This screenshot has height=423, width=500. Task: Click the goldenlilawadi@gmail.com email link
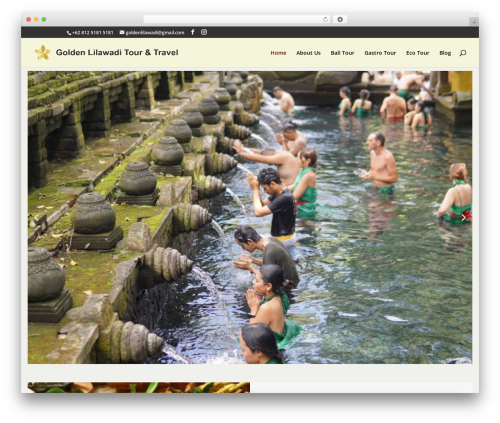(x=152, y=33)
